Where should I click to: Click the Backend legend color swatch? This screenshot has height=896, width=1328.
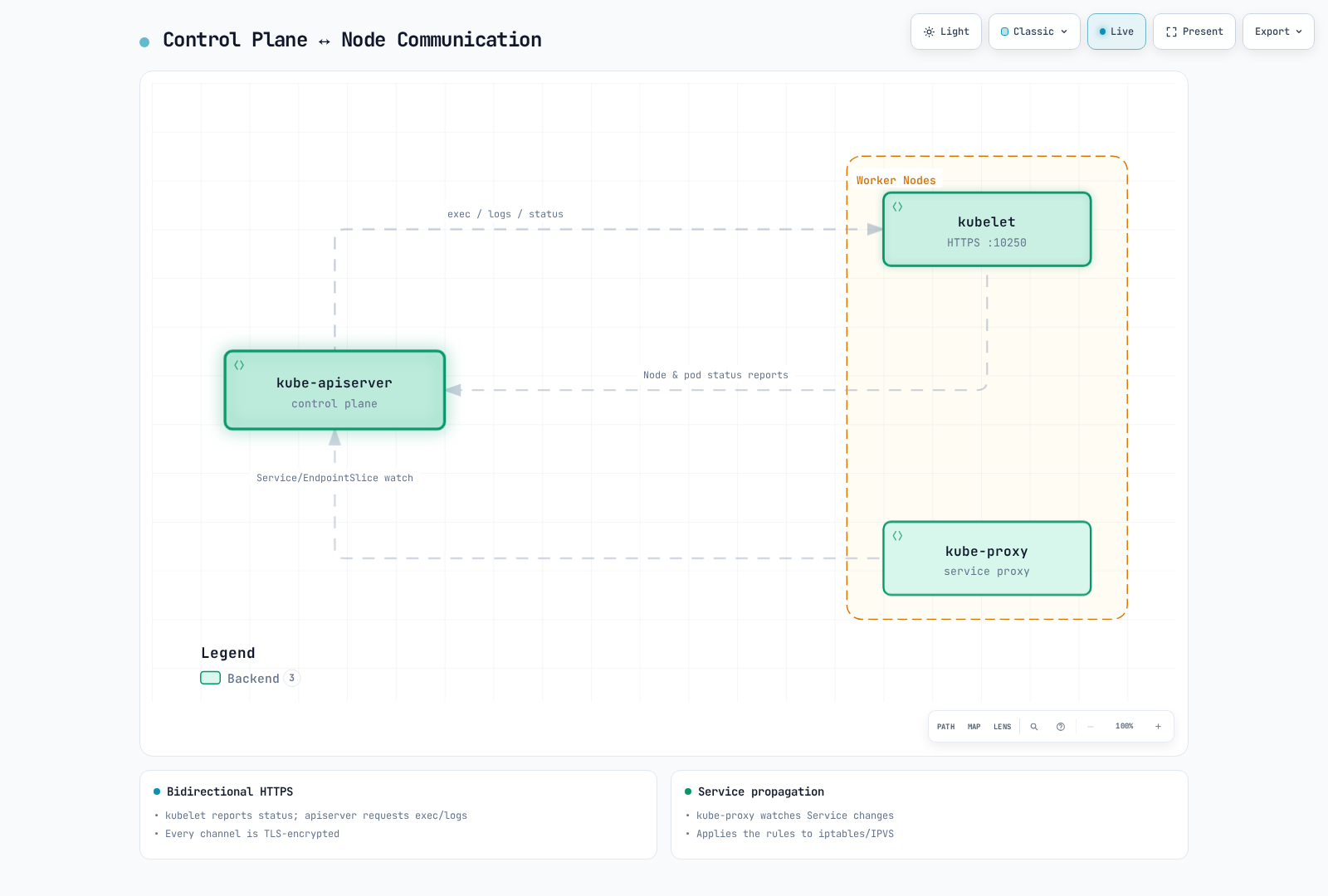[211, 678]
